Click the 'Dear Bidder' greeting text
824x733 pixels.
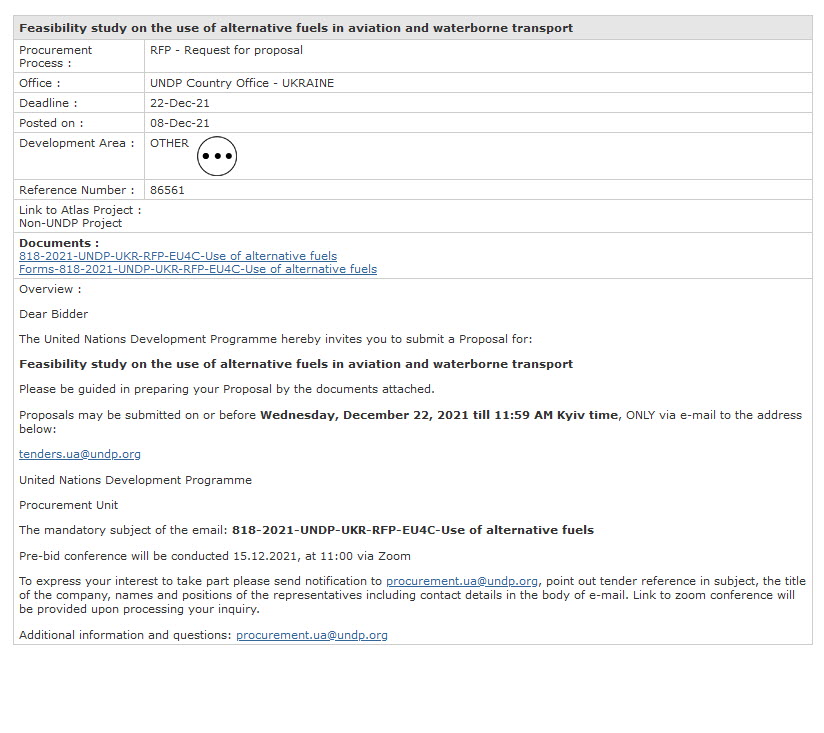point(54,314)
